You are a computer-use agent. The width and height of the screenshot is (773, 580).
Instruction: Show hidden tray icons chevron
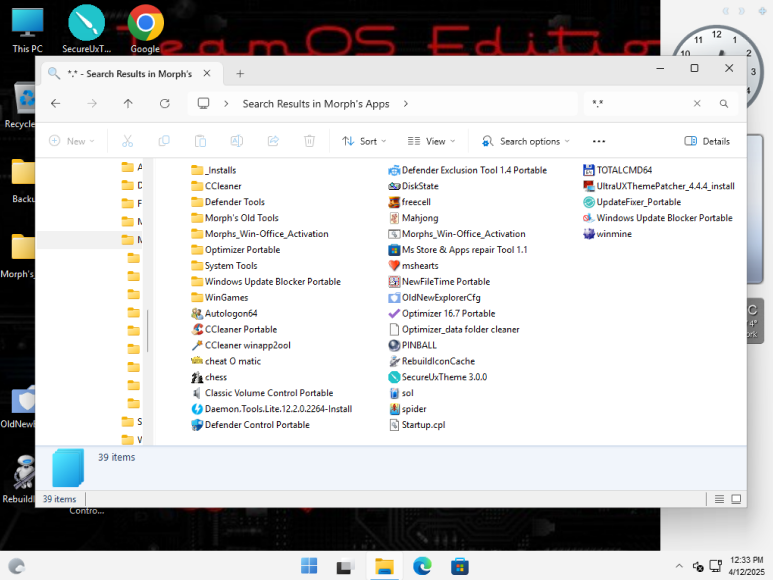pos(679,566)
